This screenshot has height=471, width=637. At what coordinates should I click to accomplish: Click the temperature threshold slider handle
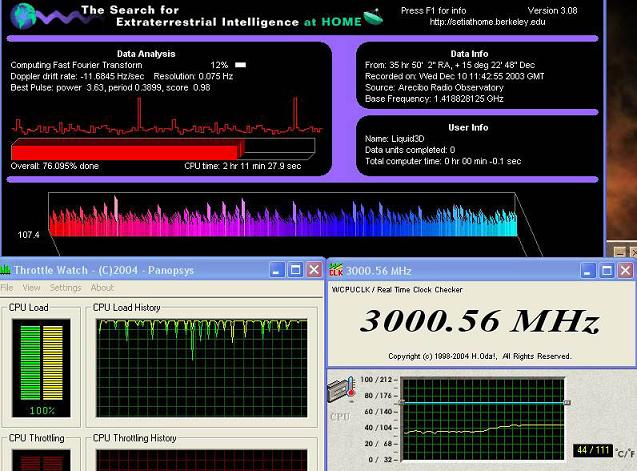pos(567,402)
